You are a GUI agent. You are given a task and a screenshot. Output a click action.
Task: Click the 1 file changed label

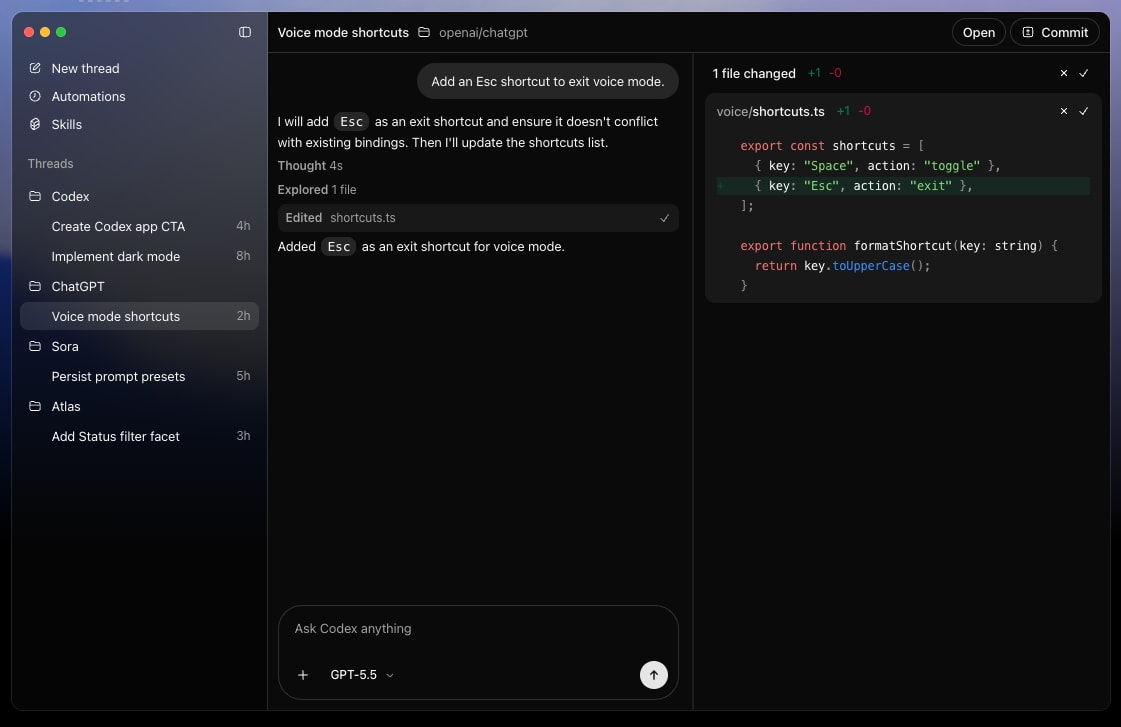(754, 73)
